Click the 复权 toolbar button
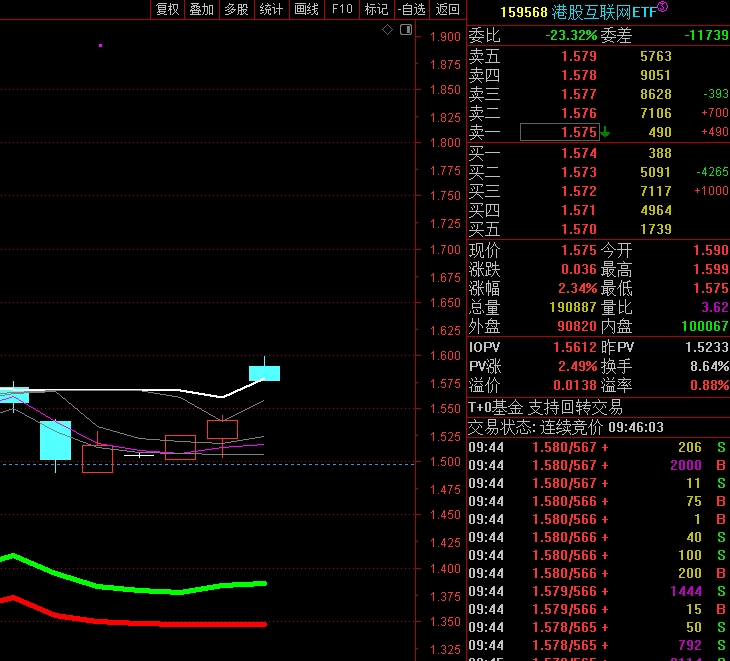Image resolution: width=730 pixels, height=661 pixels. coord(168,9)
